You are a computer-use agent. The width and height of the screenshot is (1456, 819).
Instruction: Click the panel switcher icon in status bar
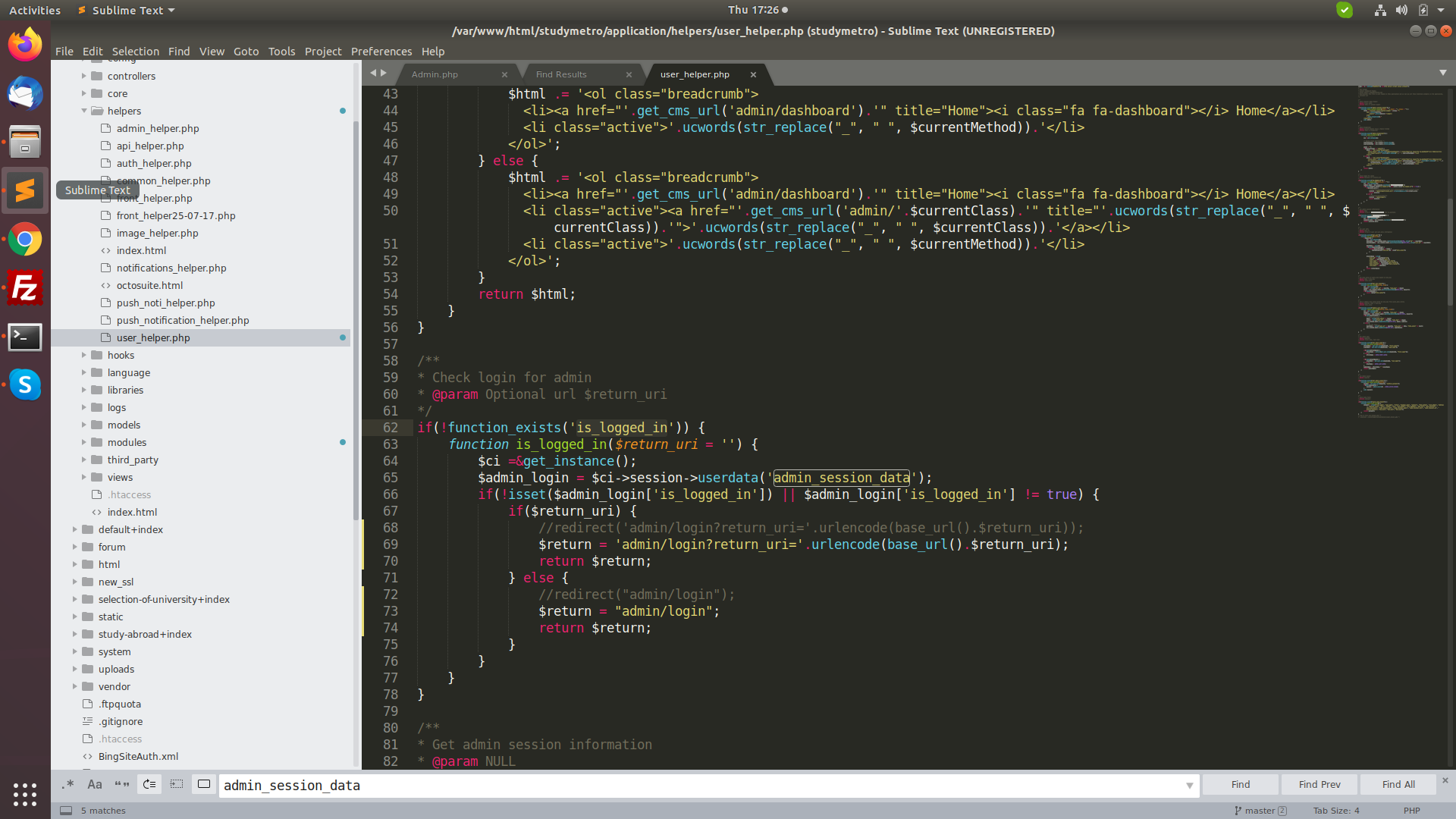coord(66,811)
